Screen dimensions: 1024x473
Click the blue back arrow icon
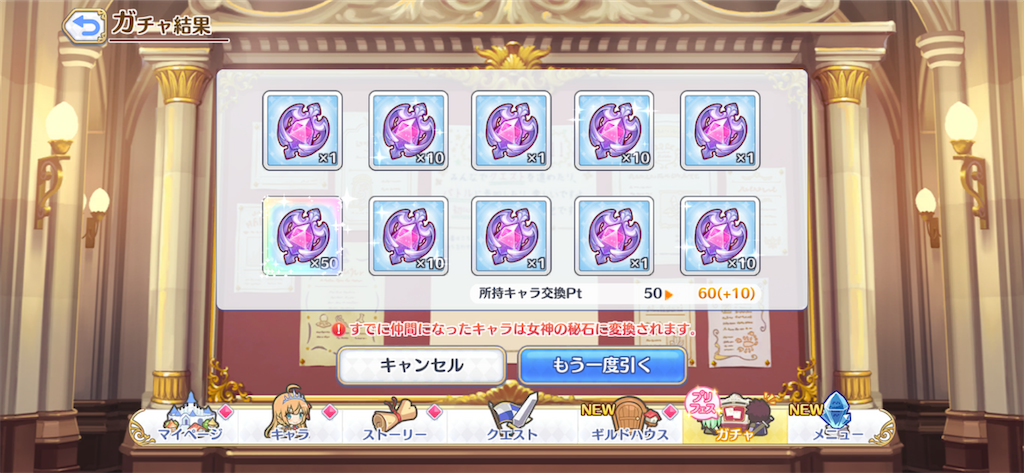pyautogui.click(x=86, y=25)
